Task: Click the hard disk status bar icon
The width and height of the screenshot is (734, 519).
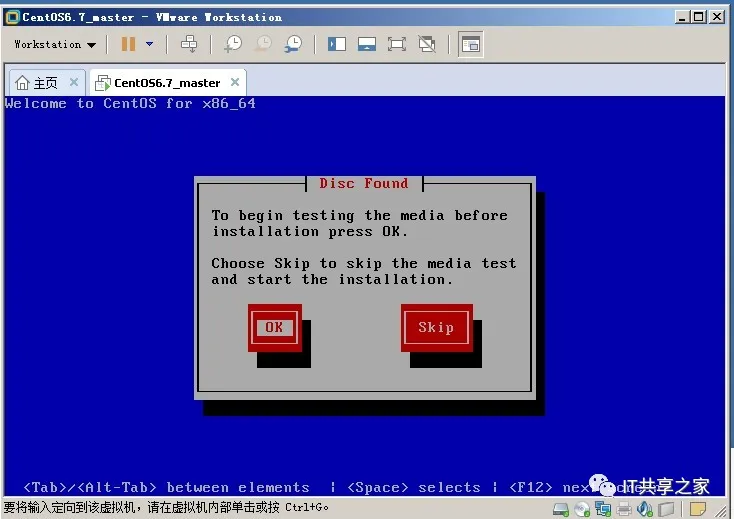Action: pyautogui.click(x=561, y=509)
